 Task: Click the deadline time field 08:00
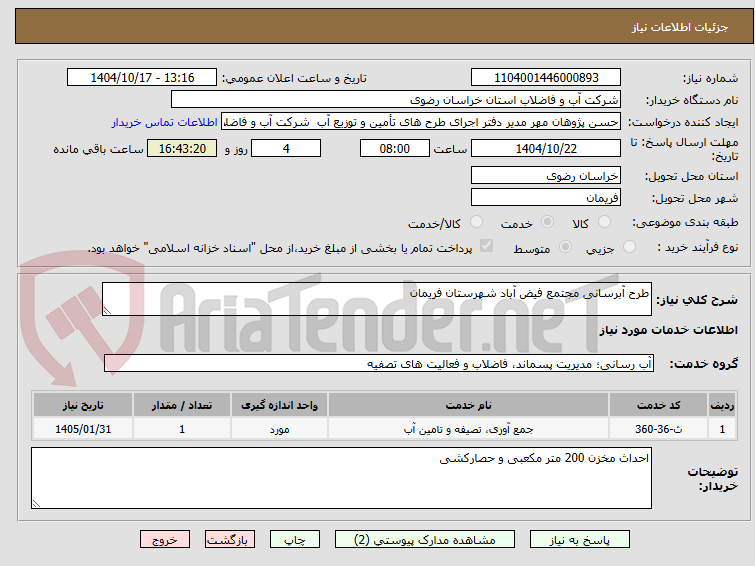pyautogui.click(x=395, y=148)
